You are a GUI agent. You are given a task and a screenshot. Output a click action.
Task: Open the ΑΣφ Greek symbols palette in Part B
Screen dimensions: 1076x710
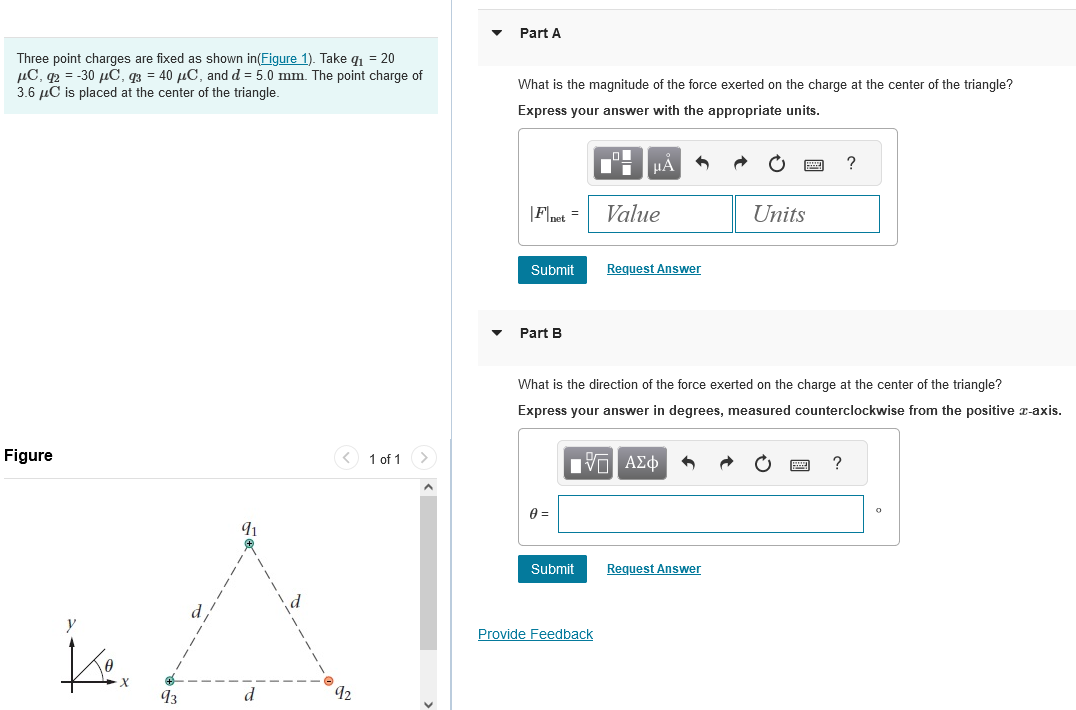(x=641, y=462)
